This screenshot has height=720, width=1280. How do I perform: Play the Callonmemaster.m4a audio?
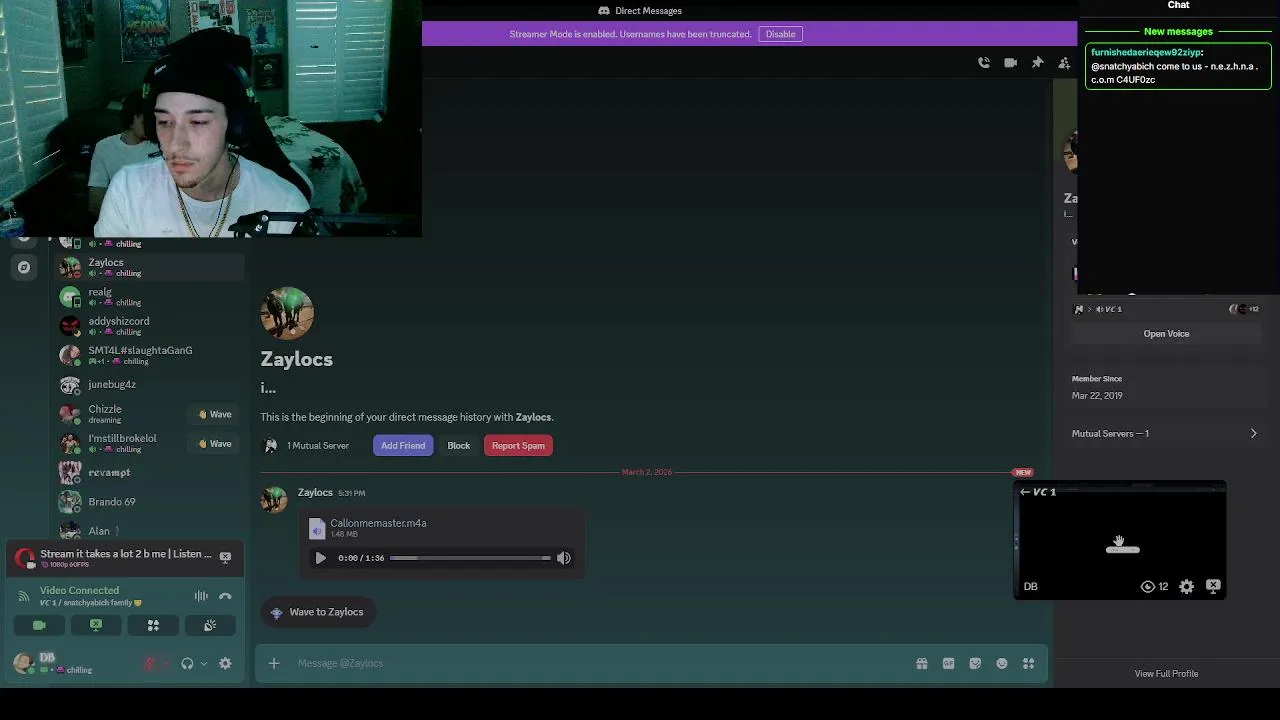click(x=320, y=558)
